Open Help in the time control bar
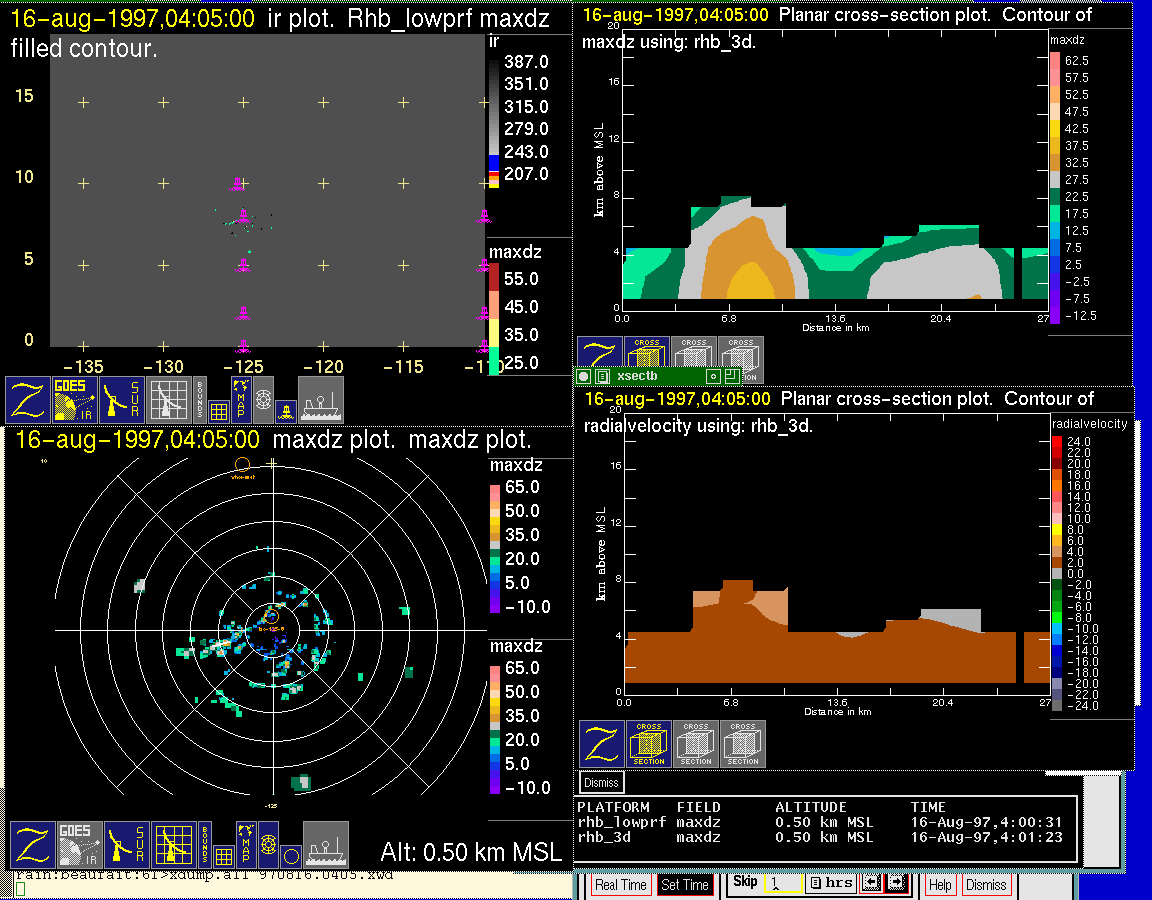1152x900 pixels. (940, 885)
